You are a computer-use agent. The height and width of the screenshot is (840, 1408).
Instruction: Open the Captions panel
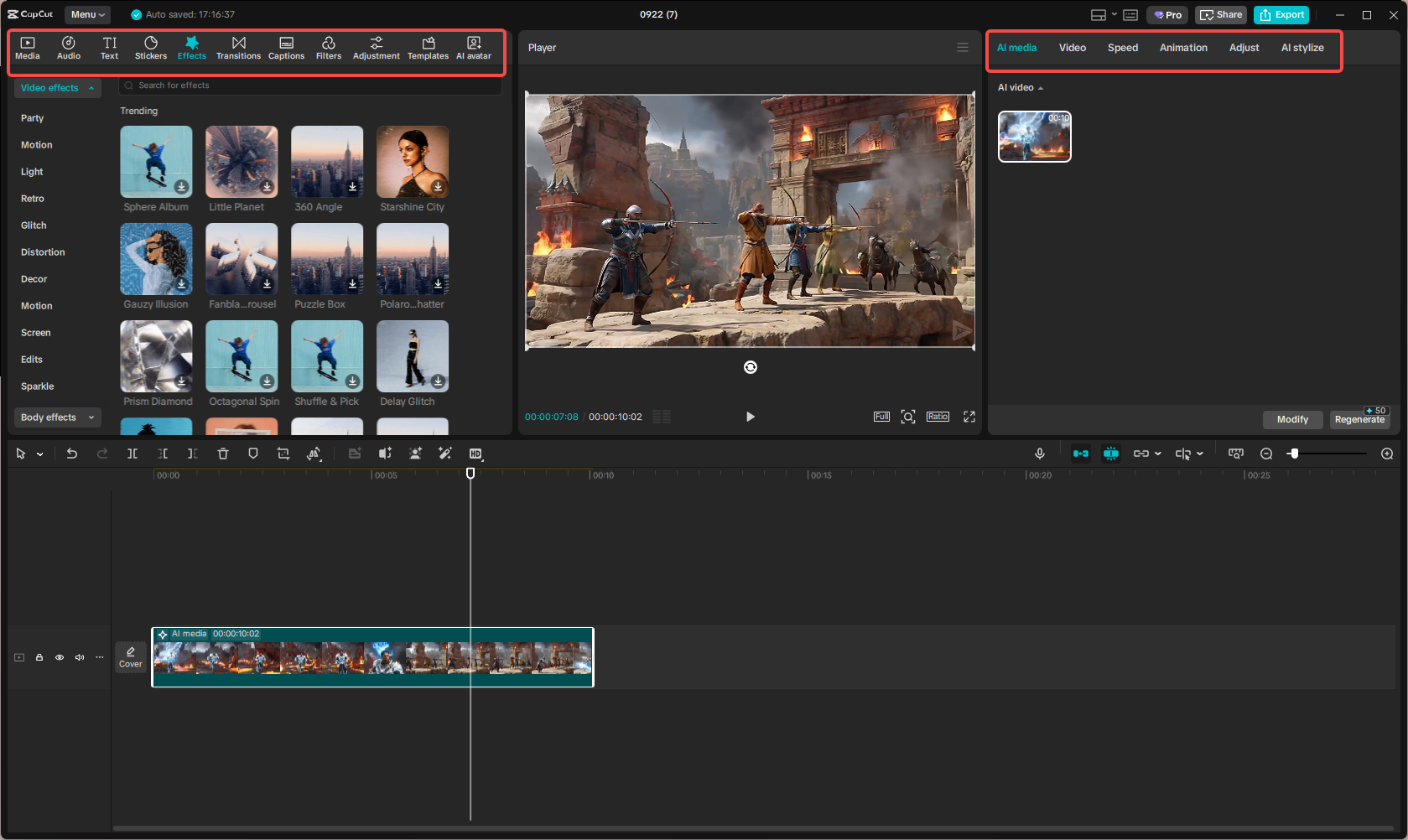286,48
